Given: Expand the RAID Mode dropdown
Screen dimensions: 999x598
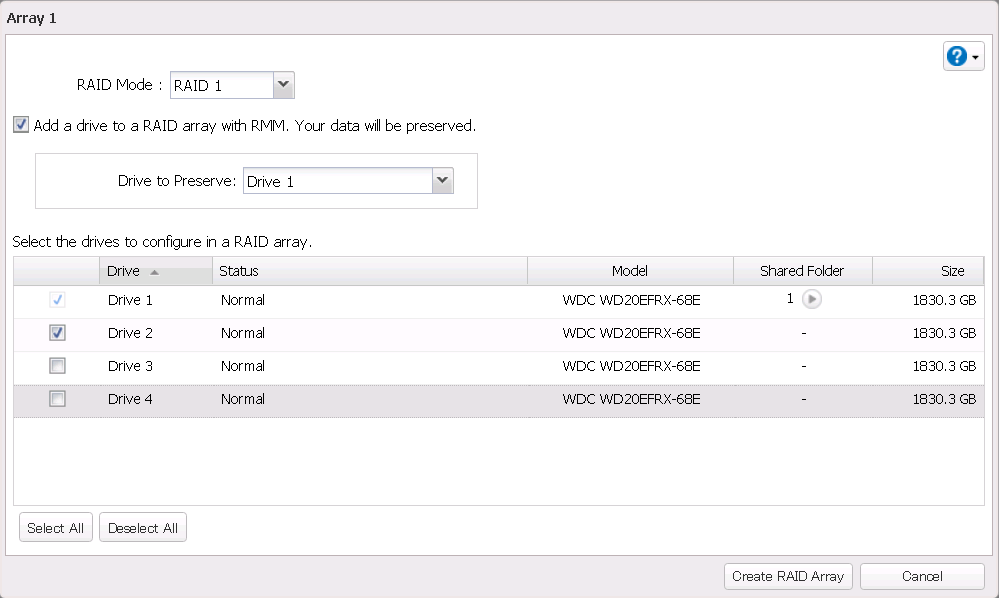Looking at the screenshot, I should click(283, 85).
